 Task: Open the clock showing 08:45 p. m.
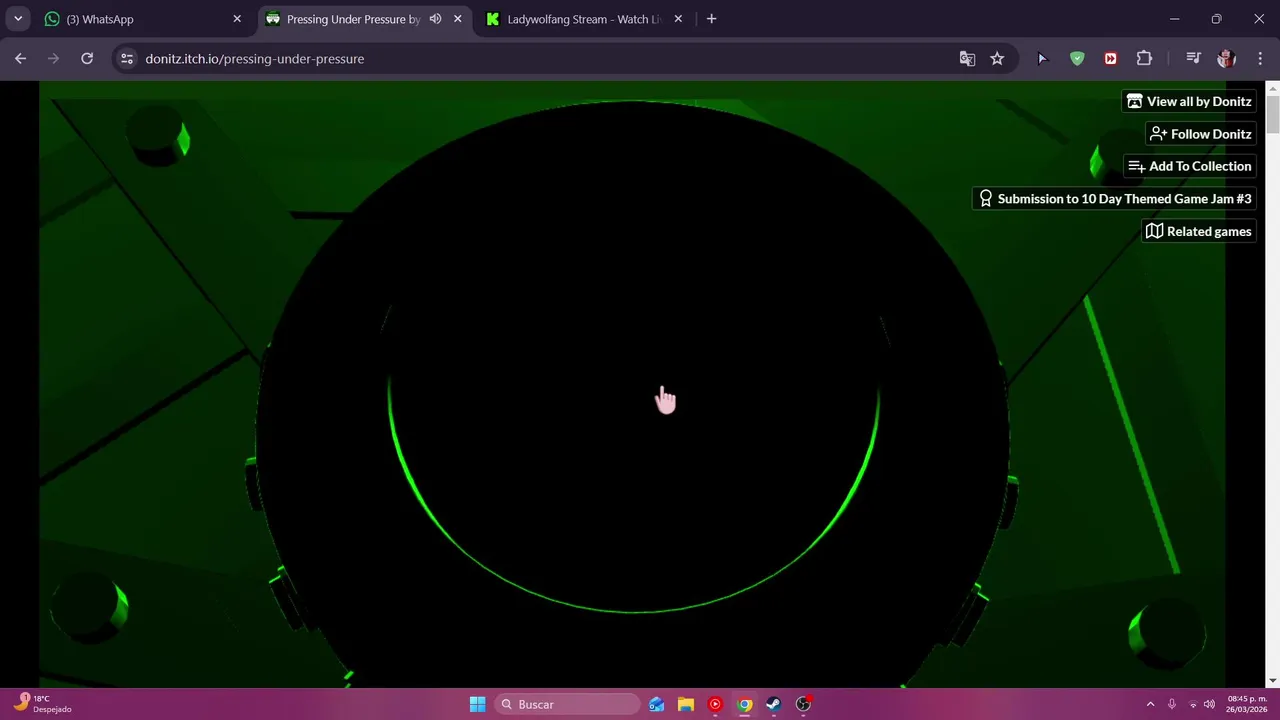point(1246,704)
